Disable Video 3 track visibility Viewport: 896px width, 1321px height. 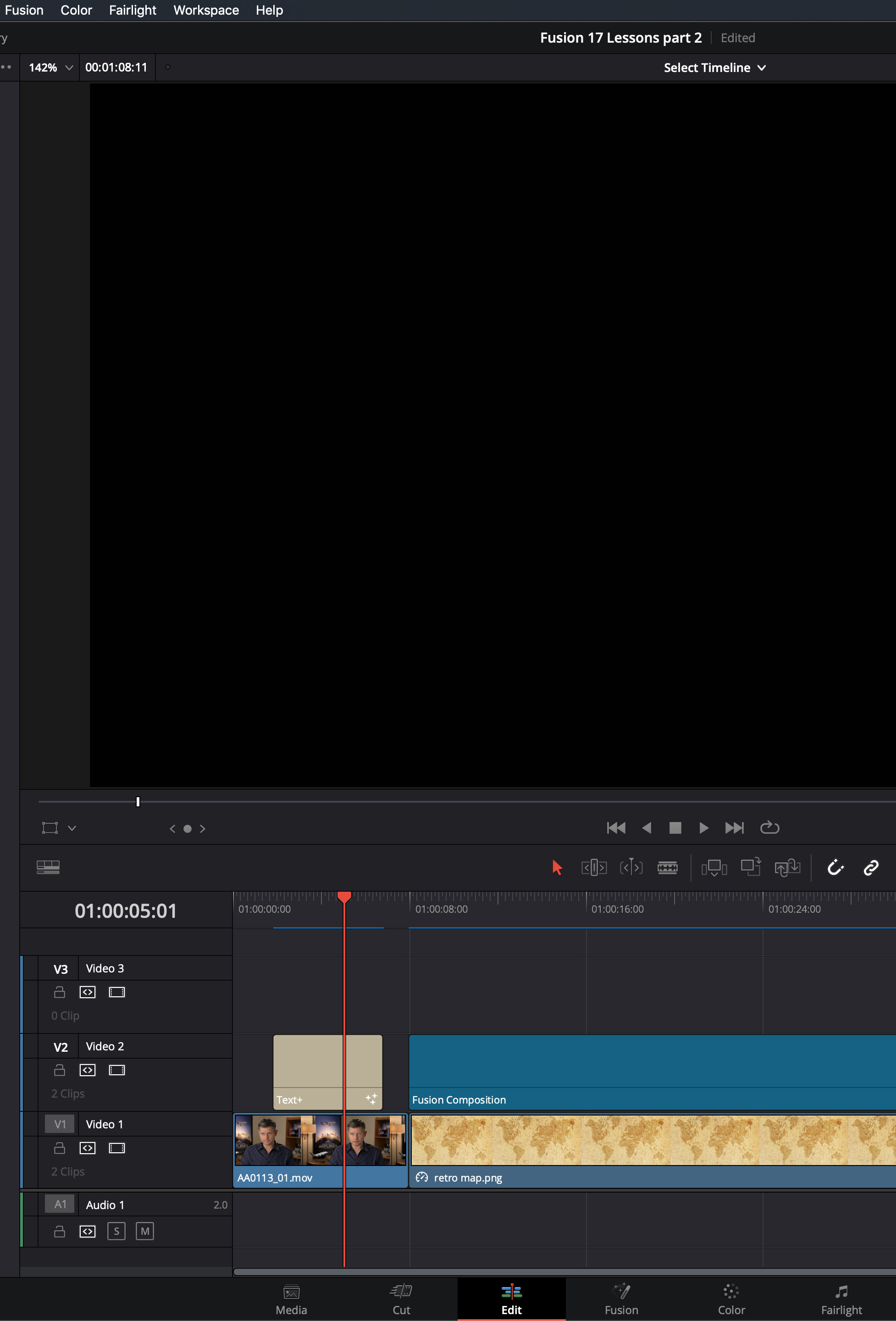point(117,992)
